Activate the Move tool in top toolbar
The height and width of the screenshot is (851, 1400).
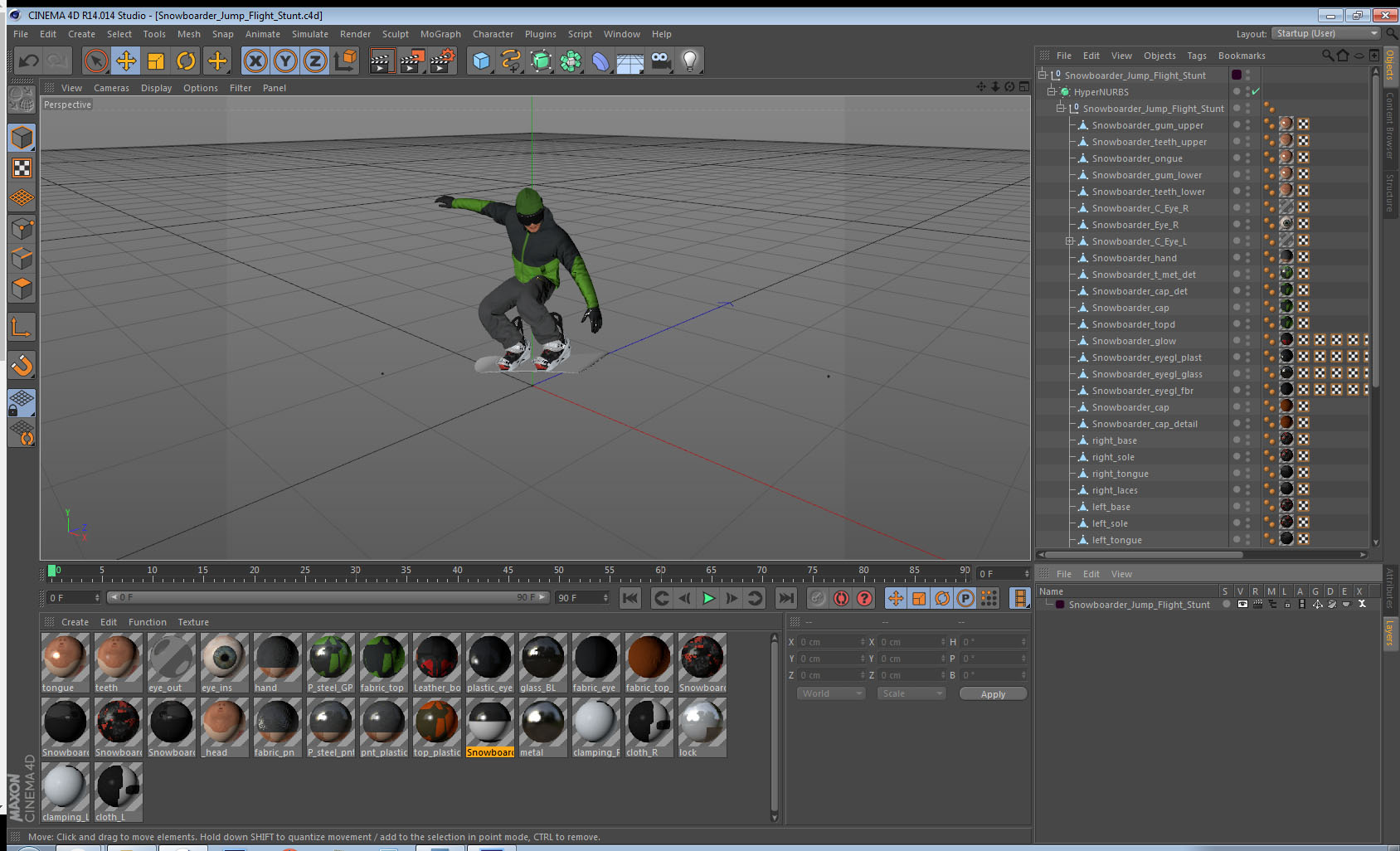[x=126, y=61]
